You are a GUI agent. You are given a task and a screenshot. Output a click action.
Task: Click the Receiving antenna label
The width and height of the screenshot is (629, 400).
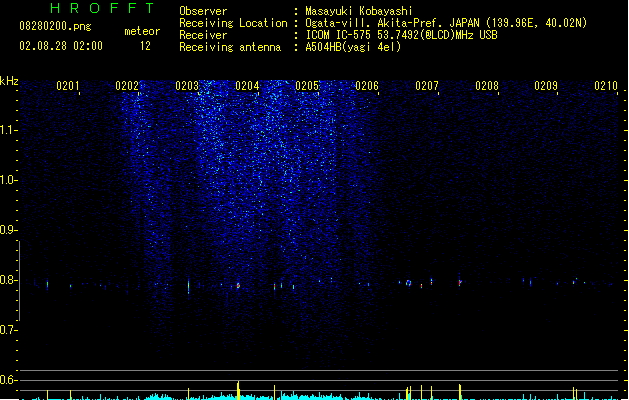pos(230,47)
